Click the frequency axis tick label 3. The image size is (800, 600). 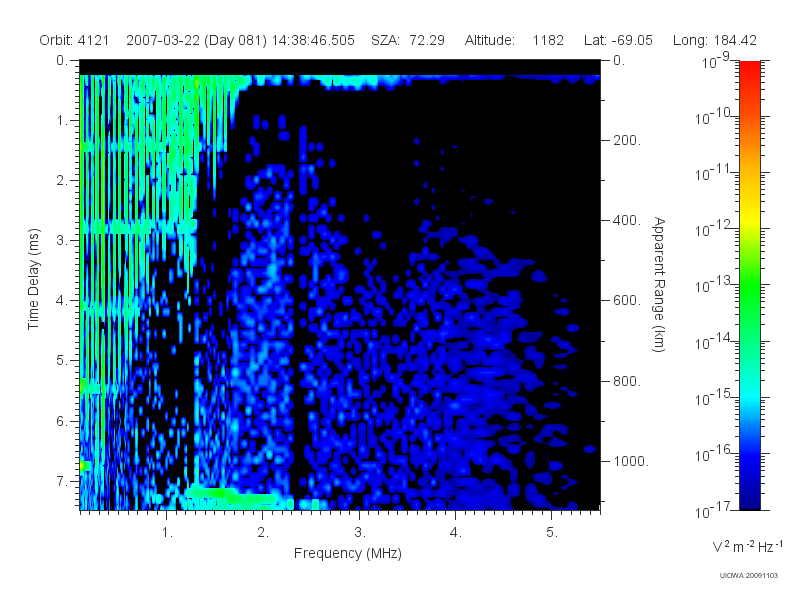point(360,533)
